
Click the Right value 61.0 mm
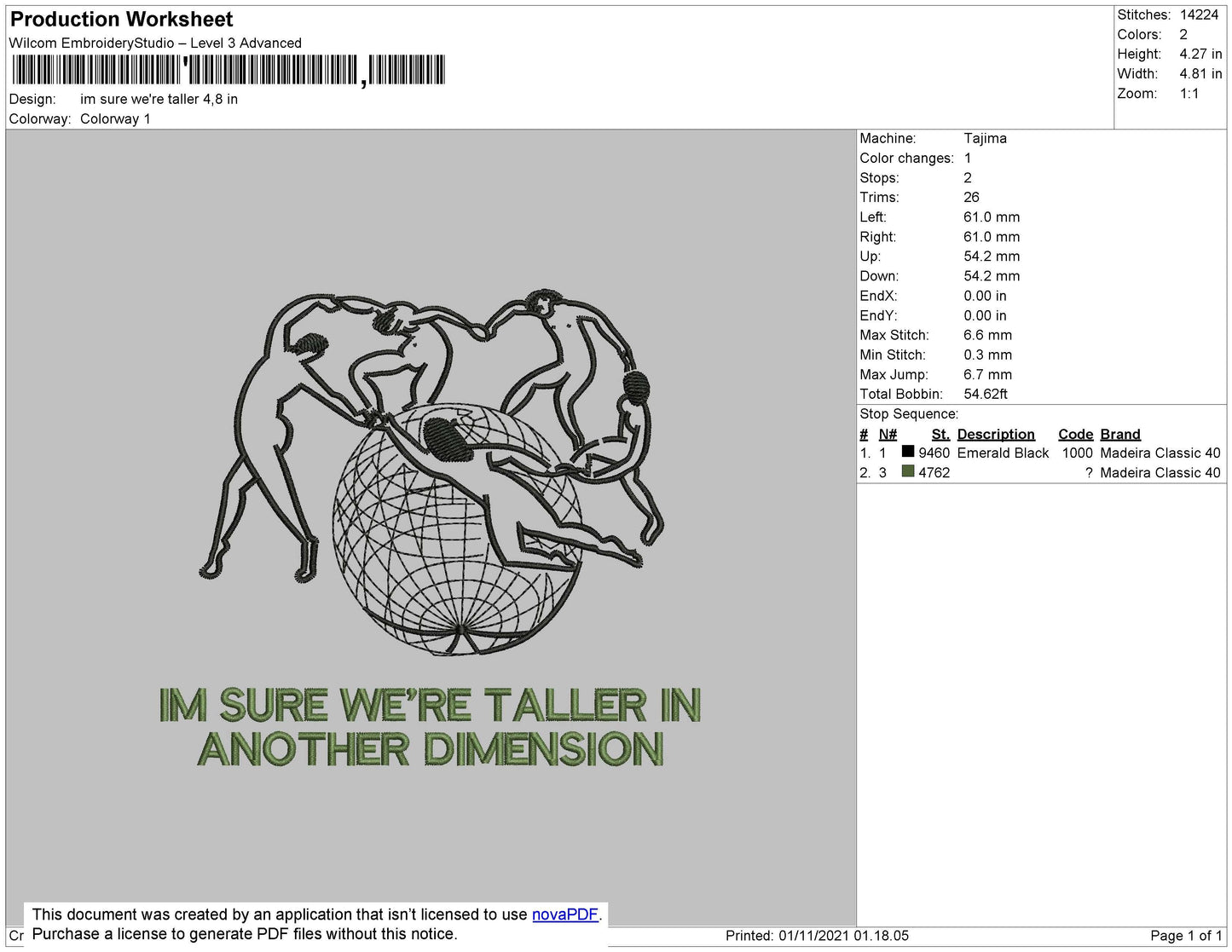(992, 237)
